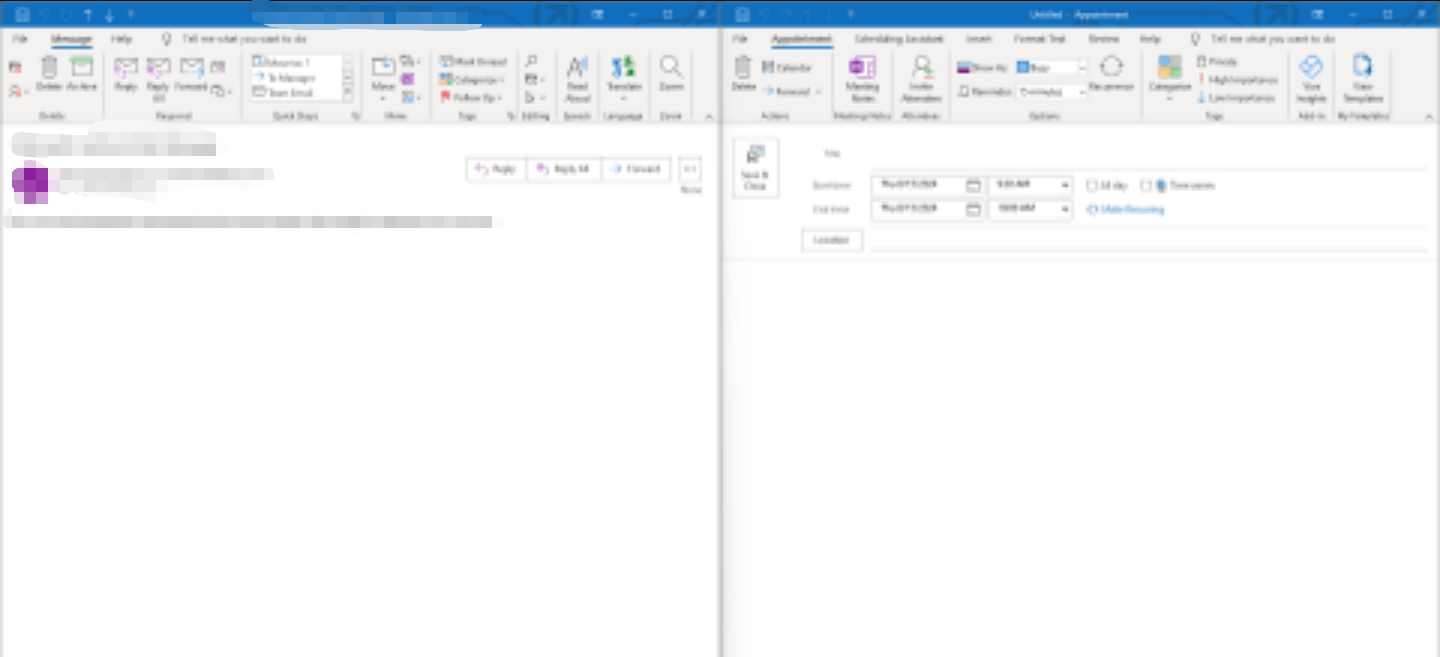This screenshot has height=657, width=1440.
Task: Click Find icon in Editing group
Action: coord(533,62)
